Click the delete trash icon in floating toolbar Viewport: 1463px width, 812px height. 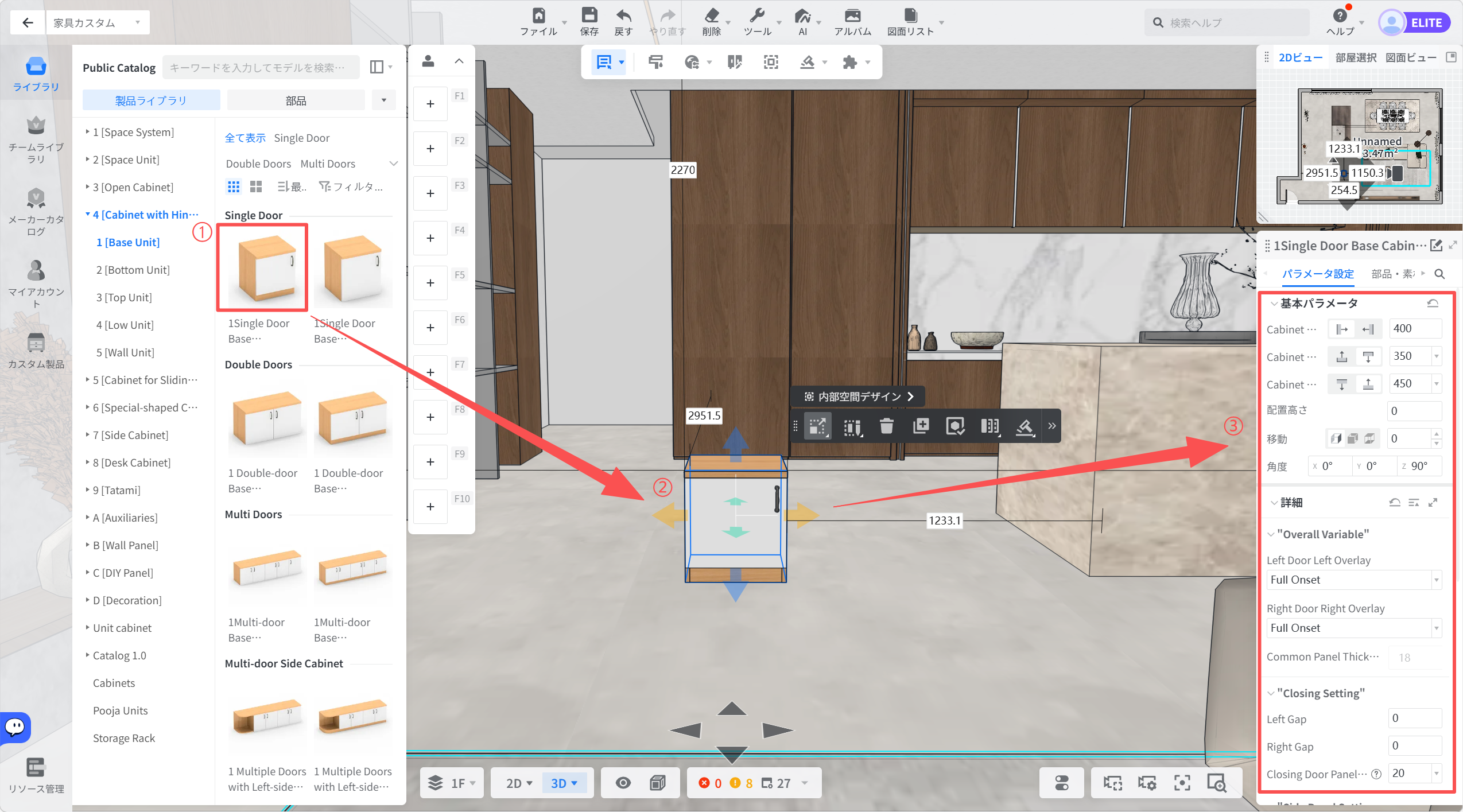(x=887, y=426)
